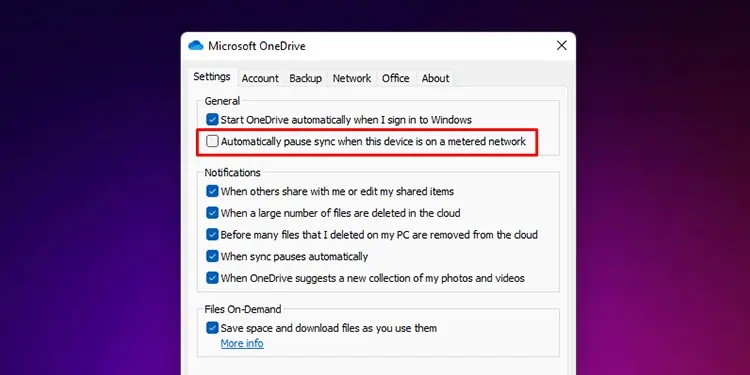Open the Office tab
The image size is (750, 375).
(396, 78)
